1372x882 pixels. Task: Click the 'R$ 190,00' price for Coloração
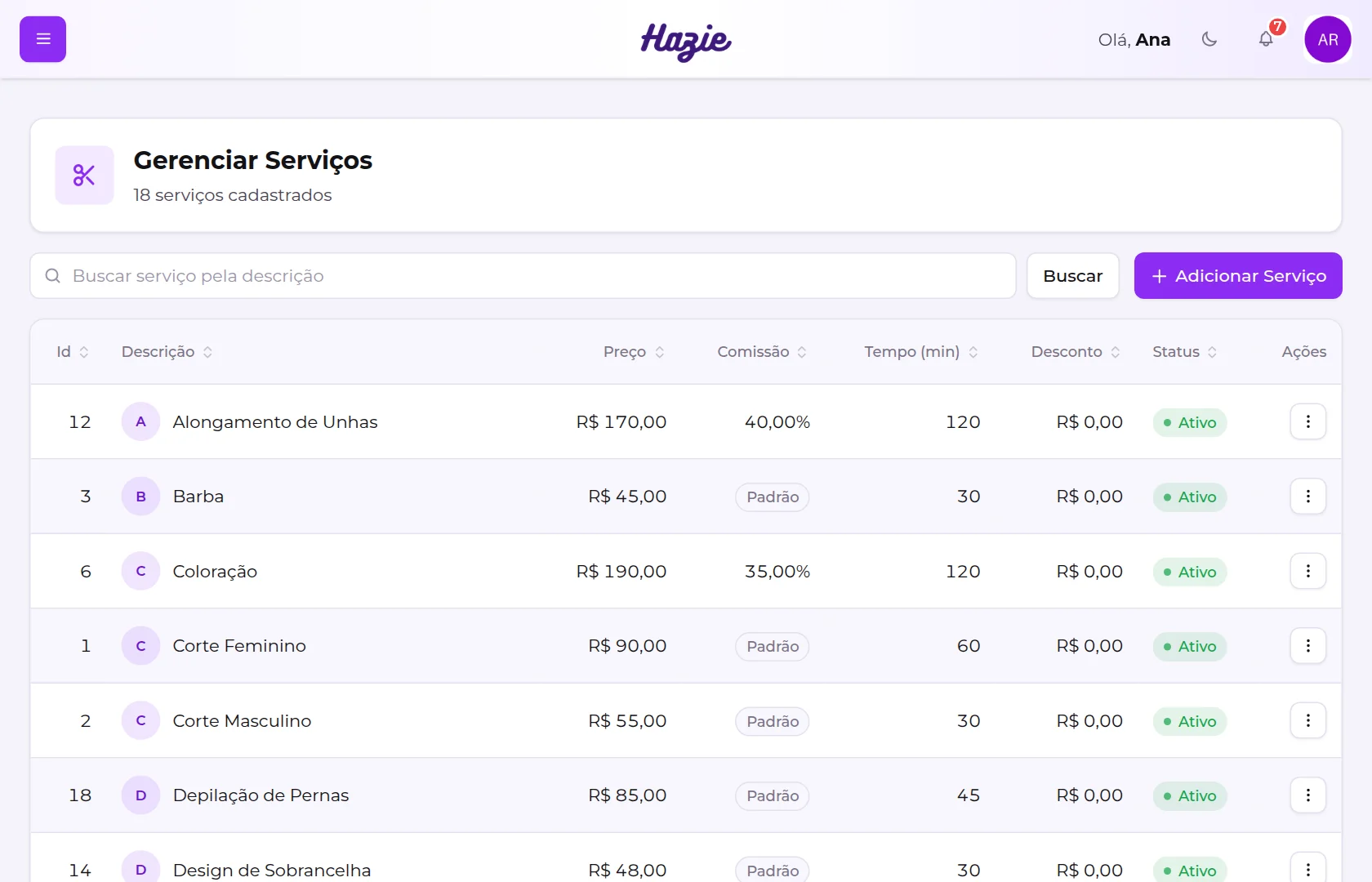click(621, 572)
